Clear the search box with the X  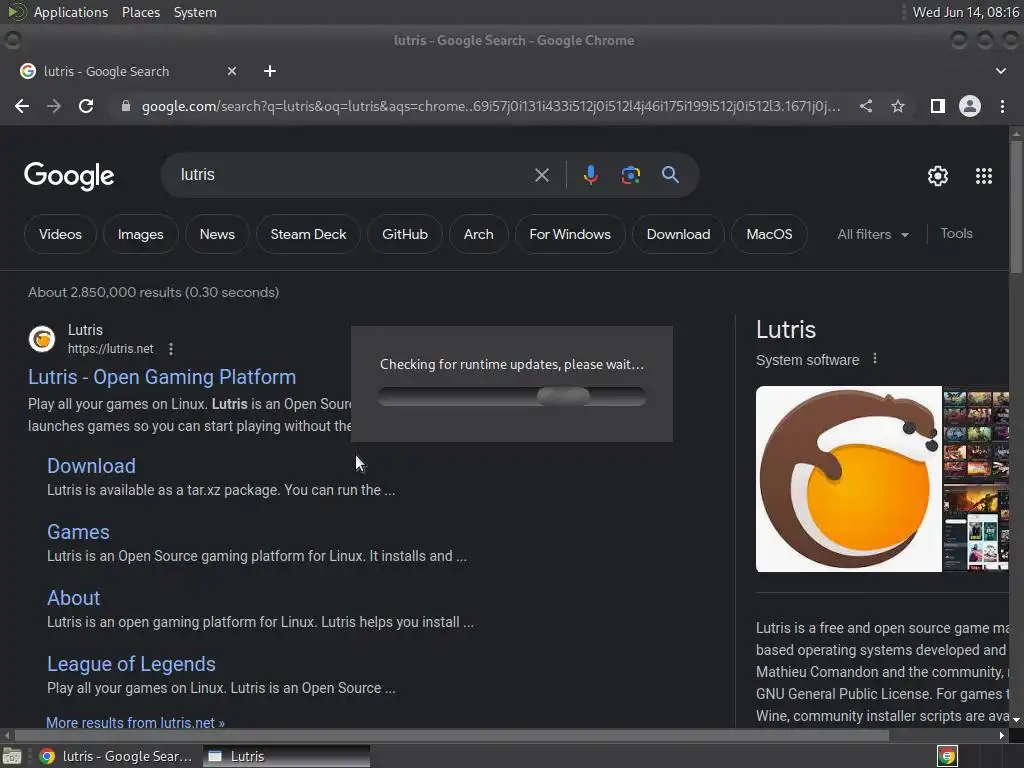pyautogui.click(x=541, y=175)
